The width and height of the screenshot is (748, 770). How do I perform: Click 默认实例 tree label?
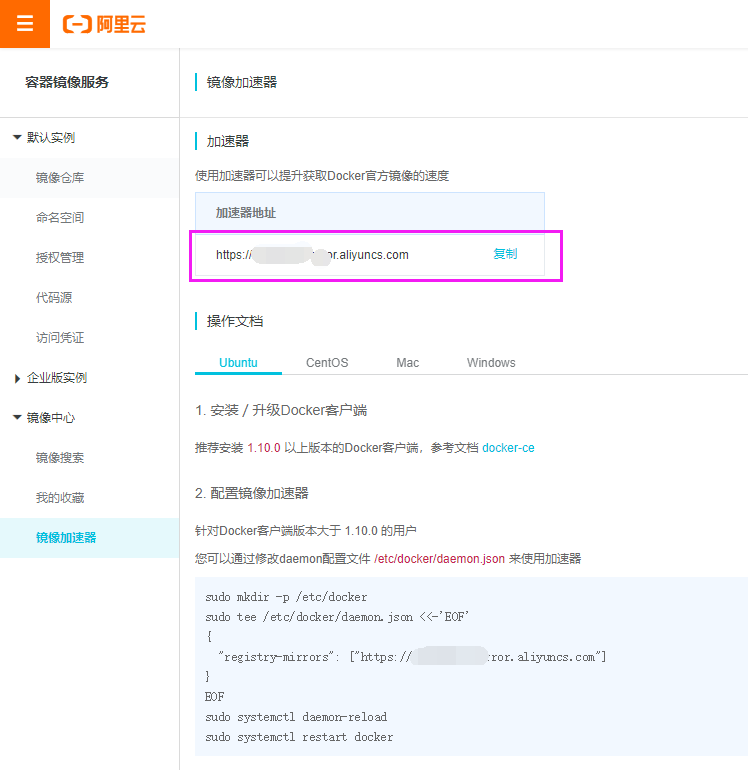51,138
